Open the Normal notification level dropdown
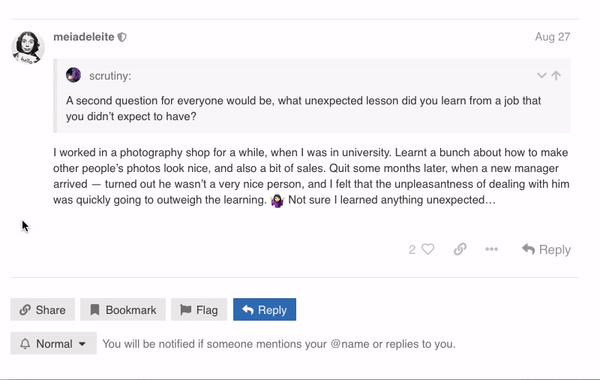Viewport: 600px width, 380px height. 54,344
